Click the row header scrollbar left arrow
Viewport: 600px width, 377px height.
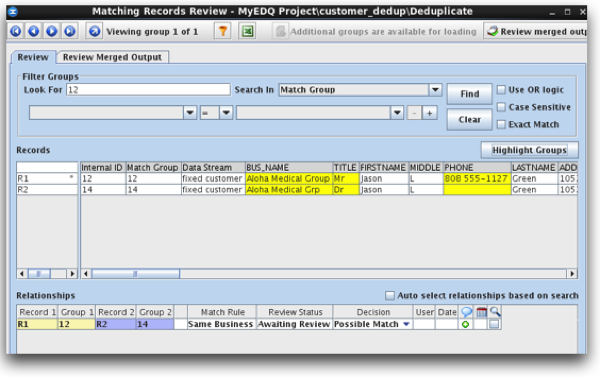[22, 274]
